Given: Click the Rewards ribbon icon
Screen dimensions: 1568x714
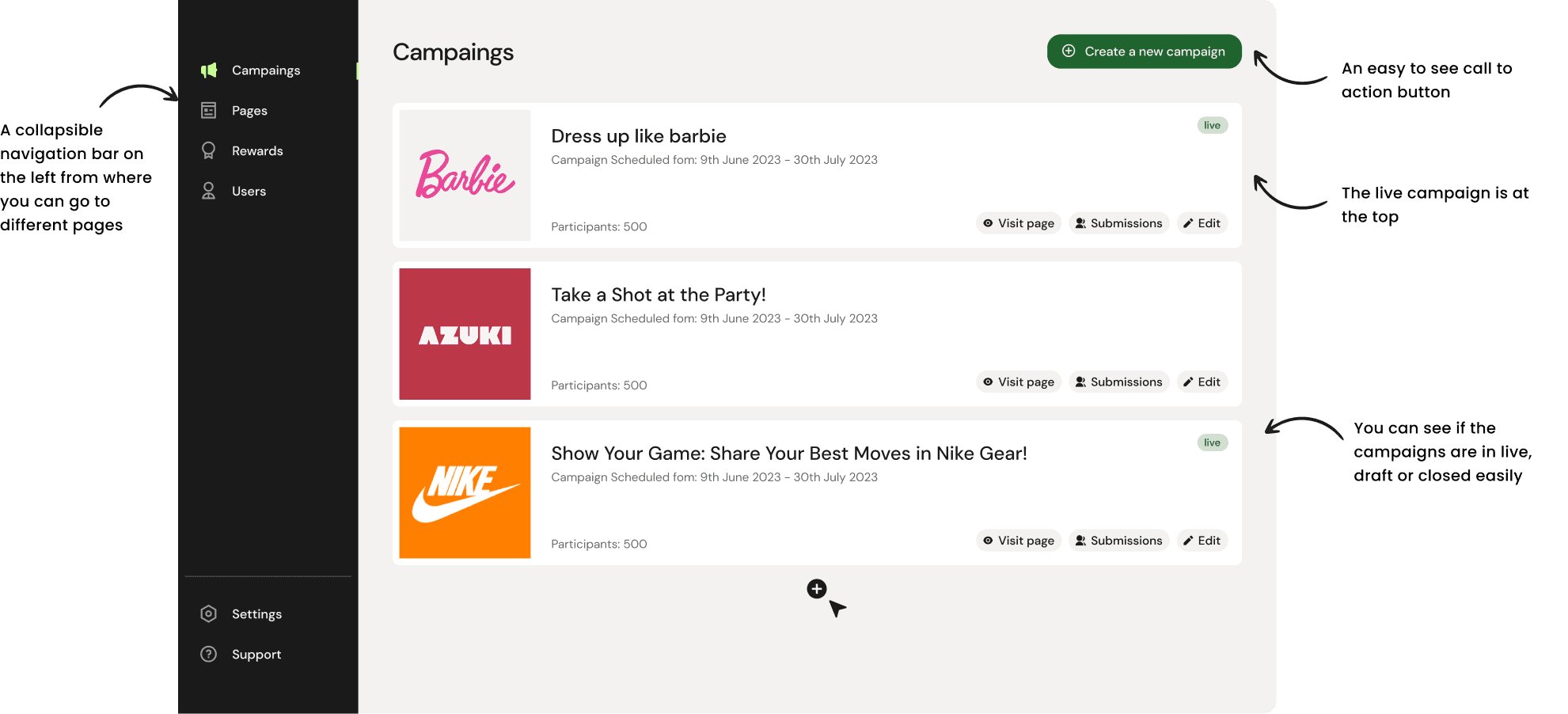Looking at the screenshot, I should (x=209, y=151).
